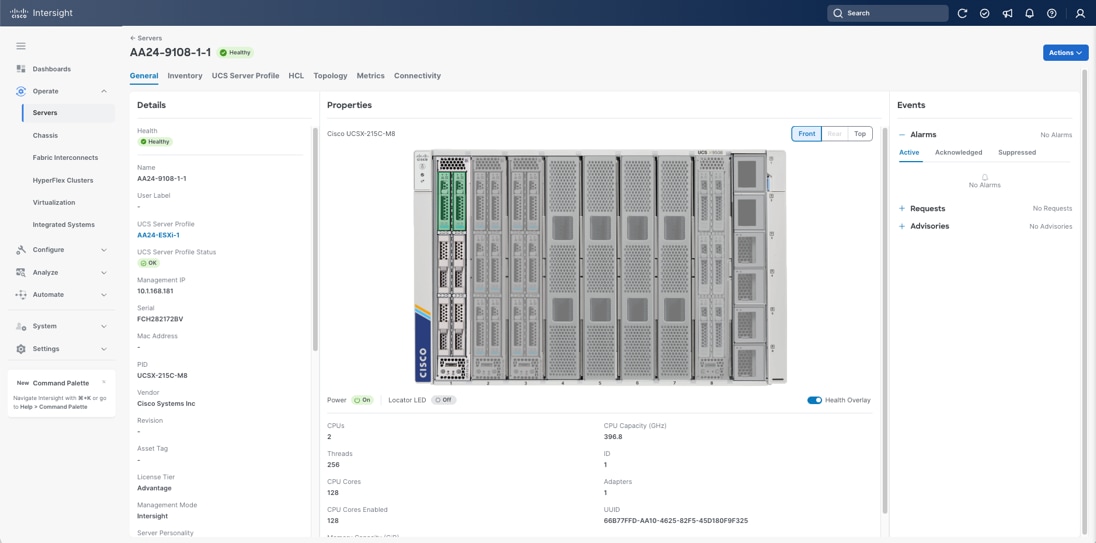Go back to Servers list
This screenshot has width=1096, height=543.
(146, 38)
